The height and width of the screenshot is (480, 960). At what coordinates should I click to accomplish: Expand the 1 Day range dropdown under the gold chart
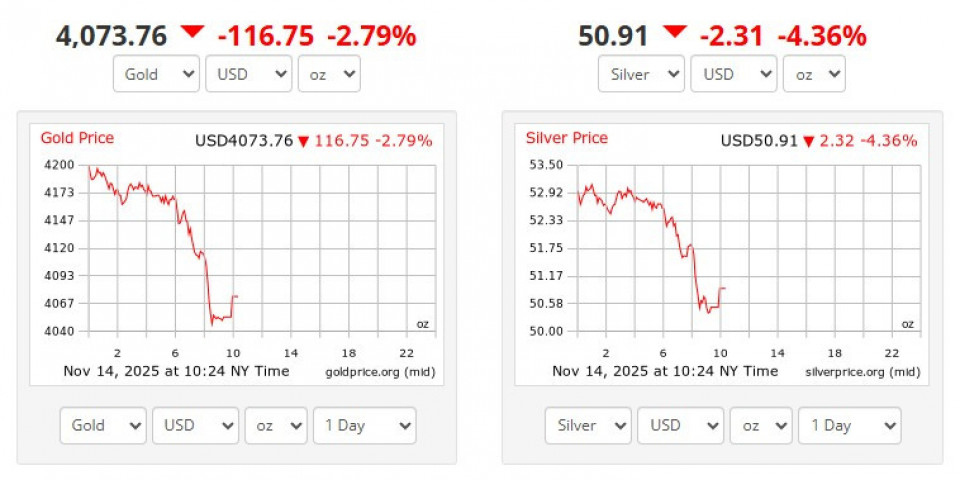[x=364, y=425]
